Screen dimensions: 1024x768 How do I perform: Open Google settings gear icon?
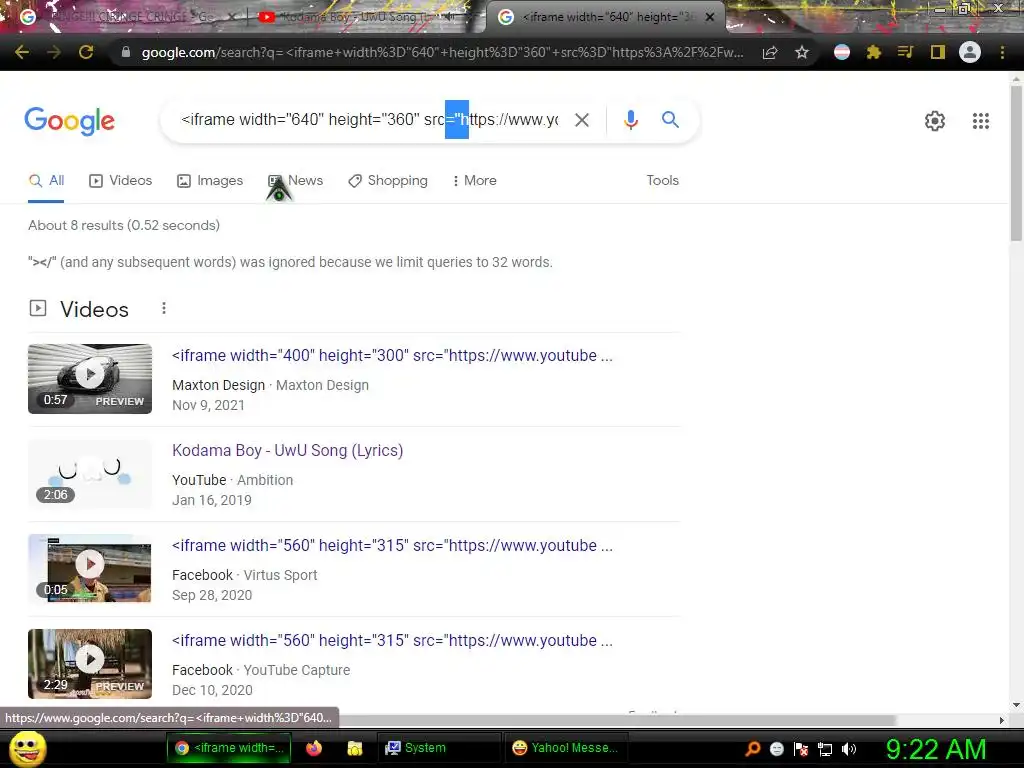(x=935, y=121)
